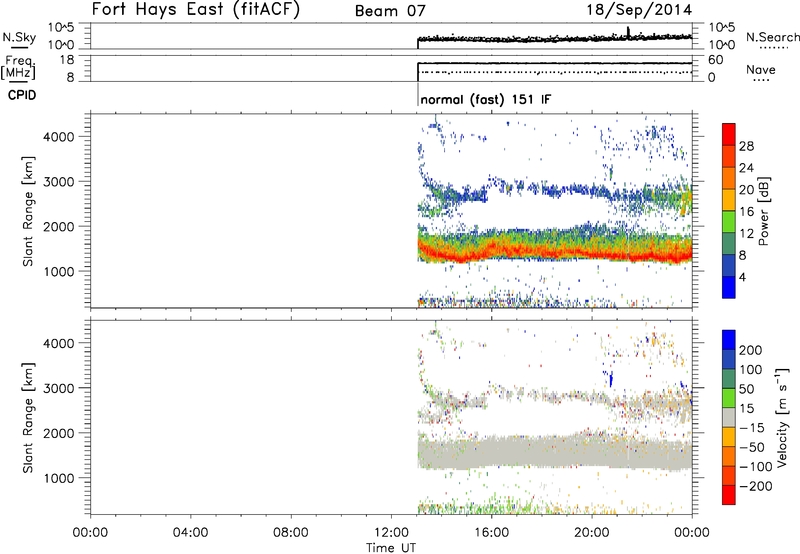Select the 08:00 time tick label
800x554 pixels.
pos(290,533)
